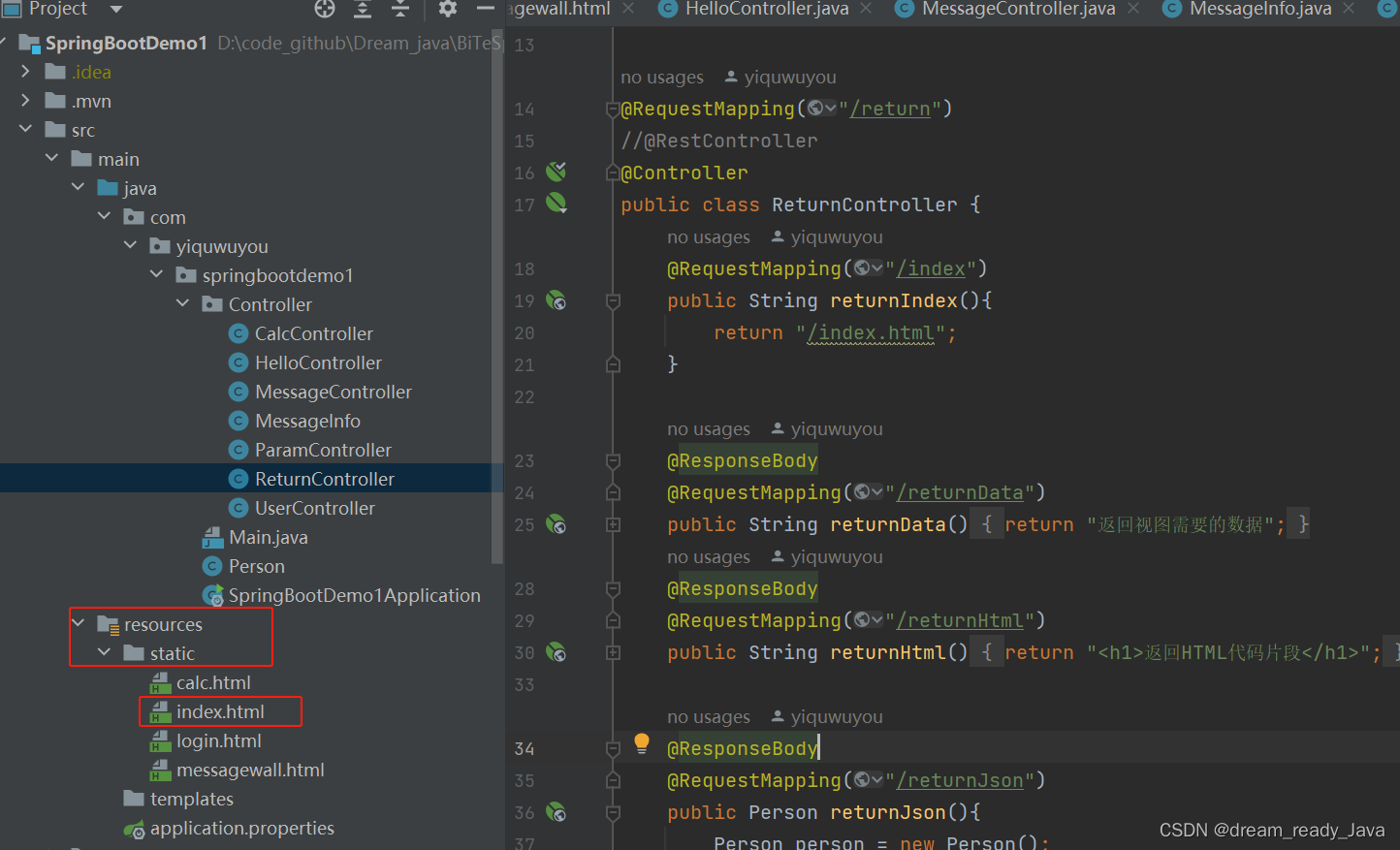Open URL globe dropdown for /index mapping
Viewport: 1400px width, 850px height.
tap(868, 268)
